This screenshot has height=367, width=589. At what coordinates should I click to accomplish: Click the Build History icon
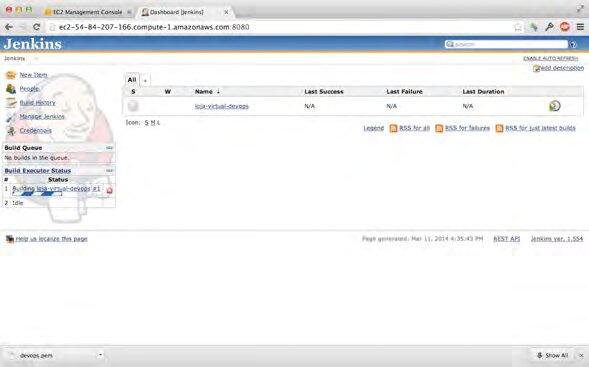tap(11, 103)
